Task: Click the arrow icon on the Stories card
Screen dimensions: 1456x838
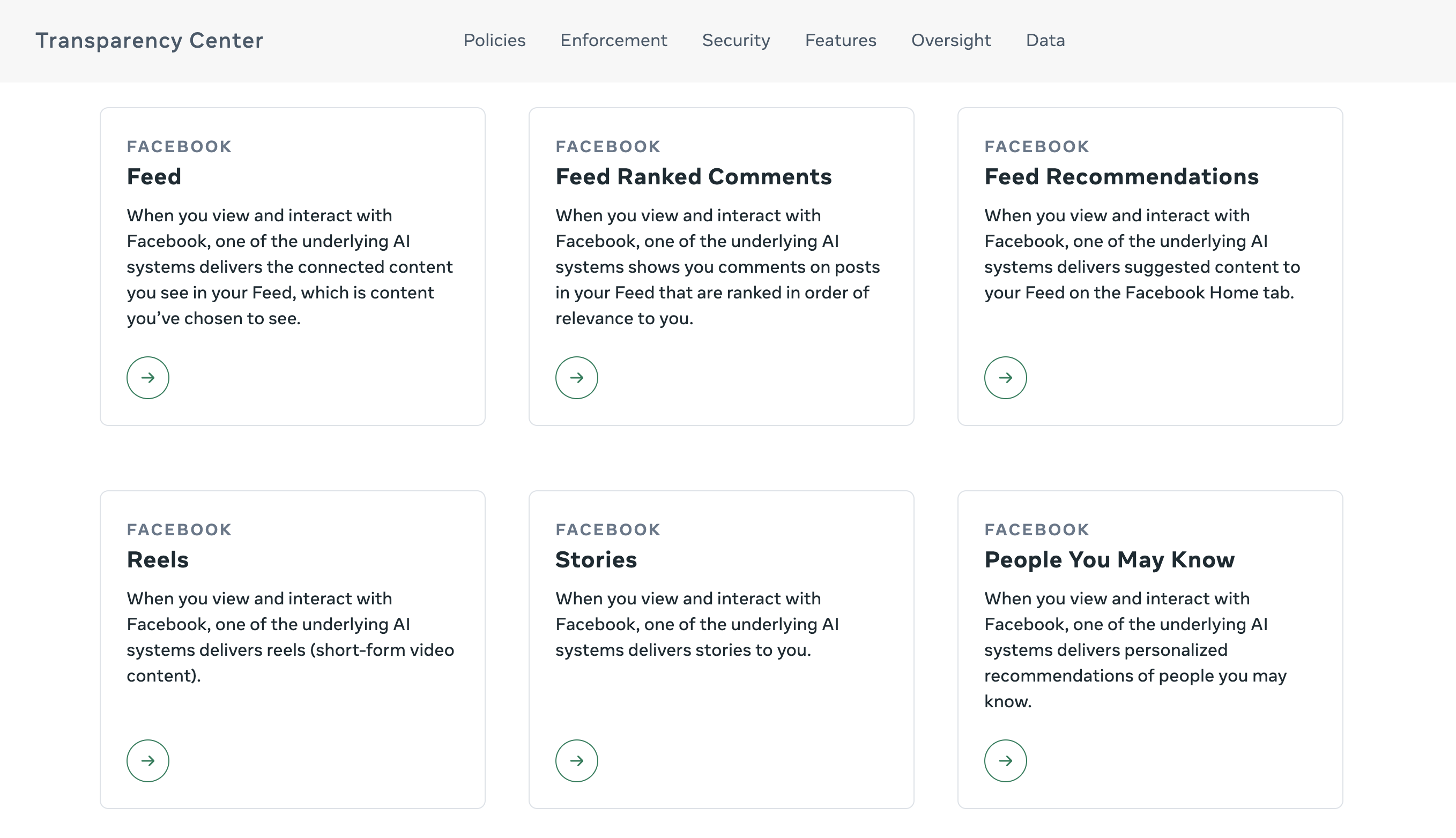Action: (576, 760)
